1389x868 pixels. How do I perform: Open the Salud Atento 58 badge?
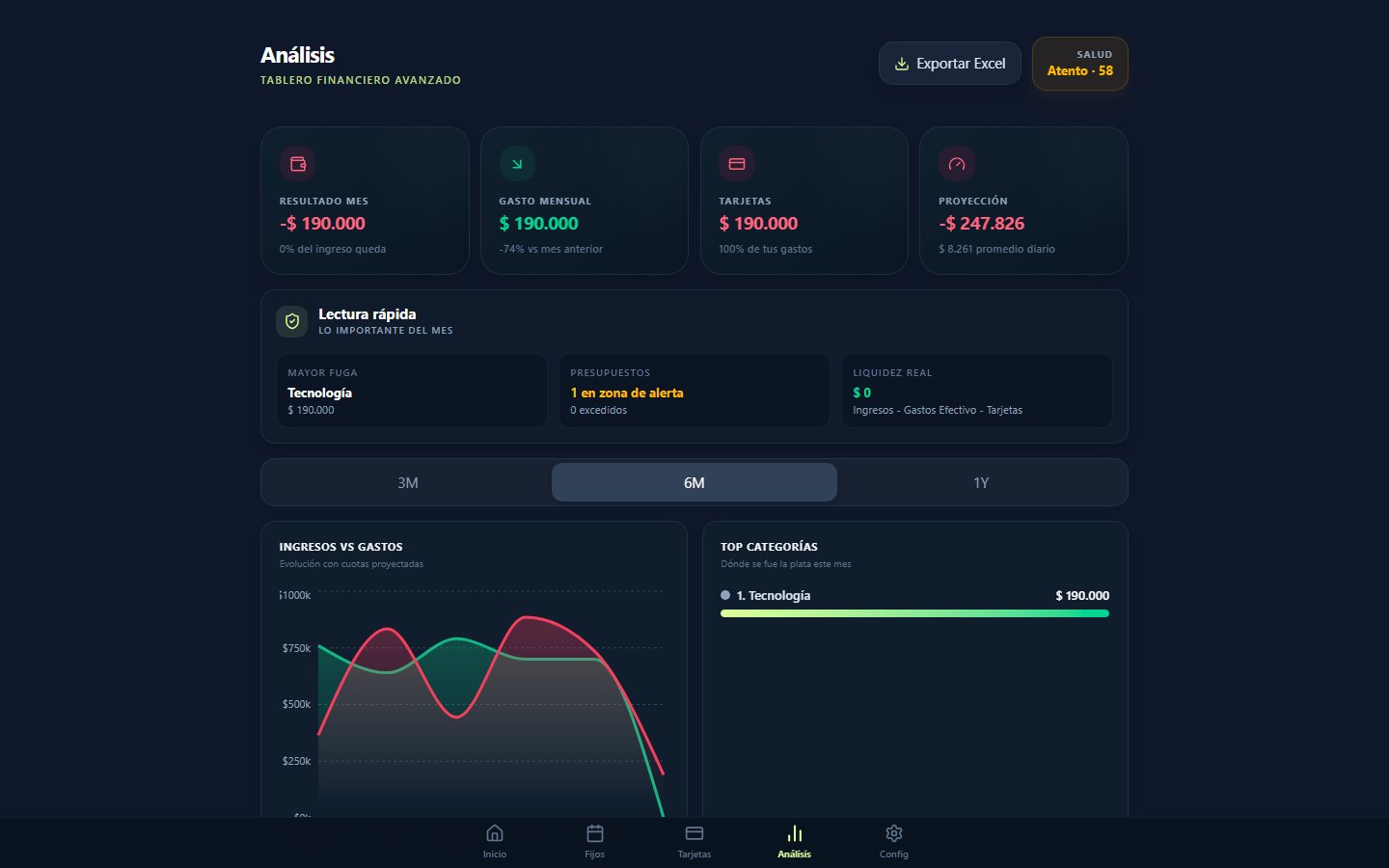[x=1080, y=64]
